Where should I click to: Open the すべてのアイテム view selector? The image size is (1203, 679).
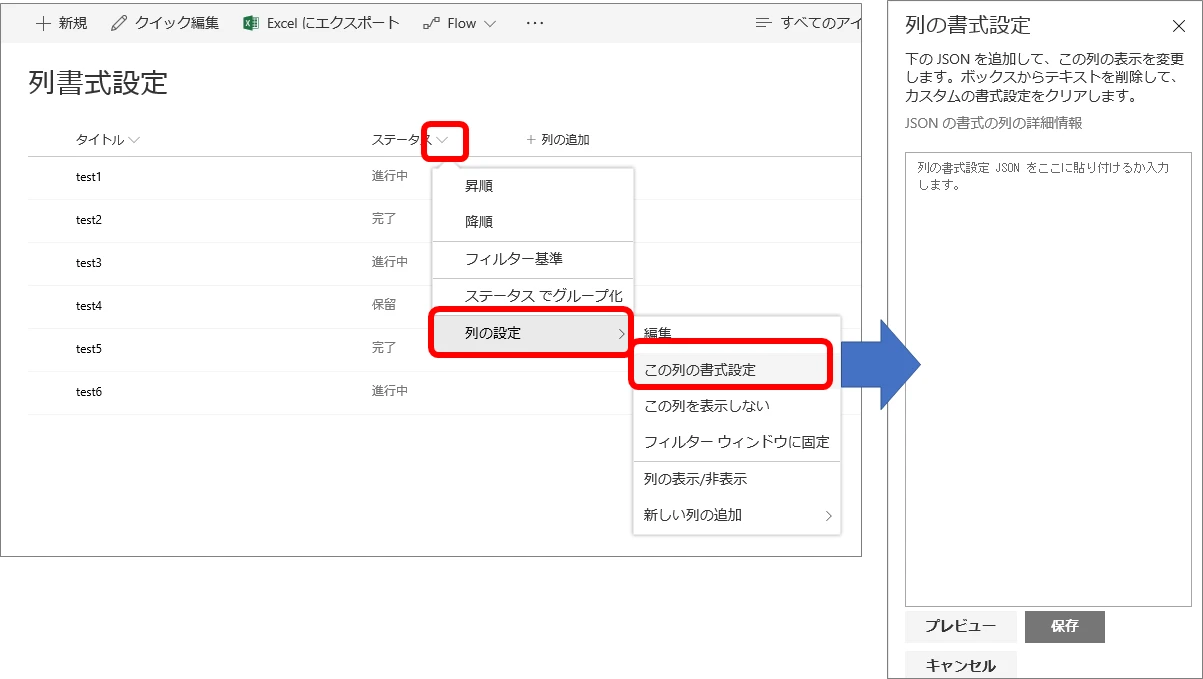pos(808,23)
